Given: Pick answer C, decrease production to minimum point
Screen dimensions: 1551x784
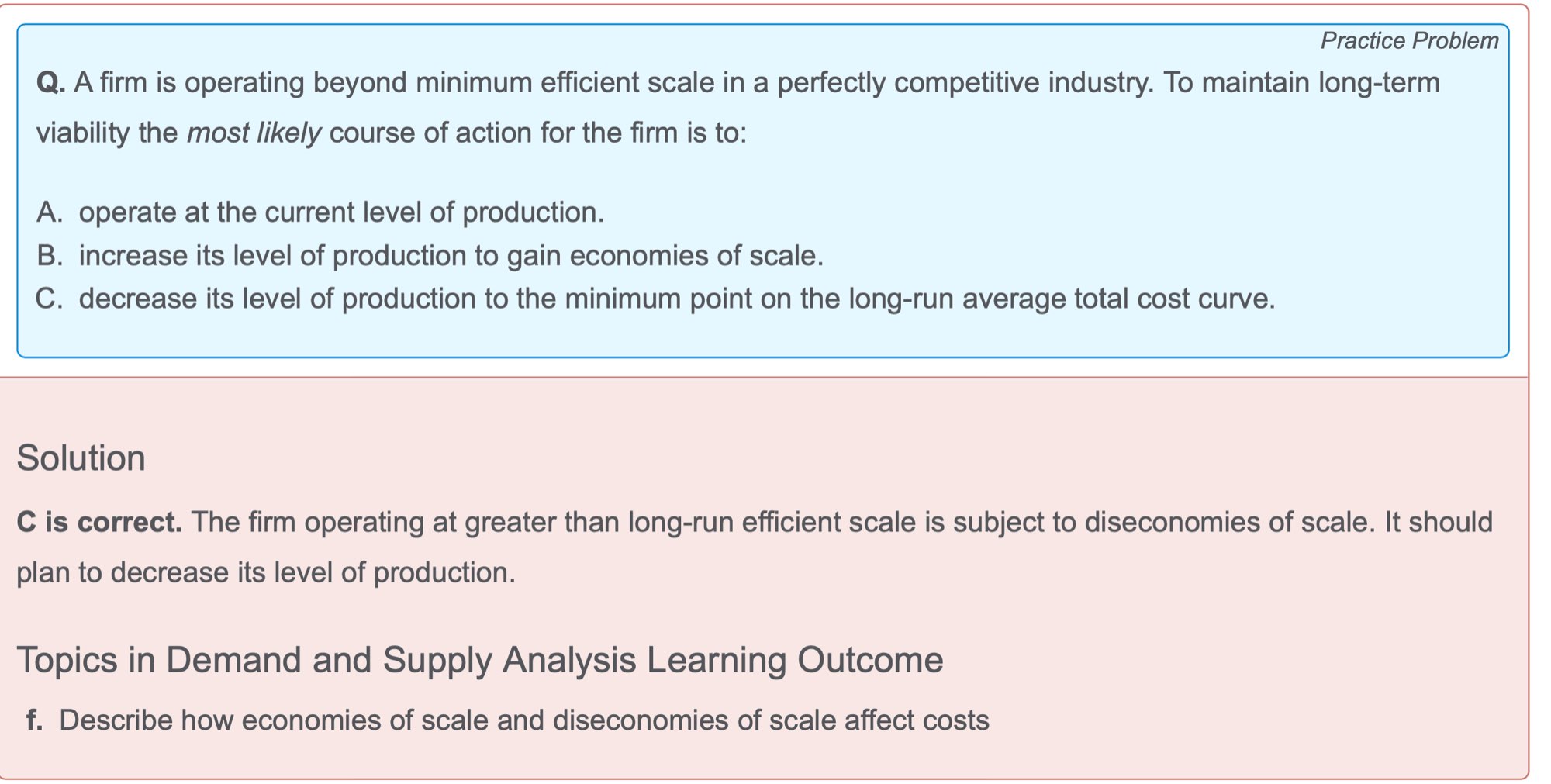Looking at the screenshot, I should [676, 299].
